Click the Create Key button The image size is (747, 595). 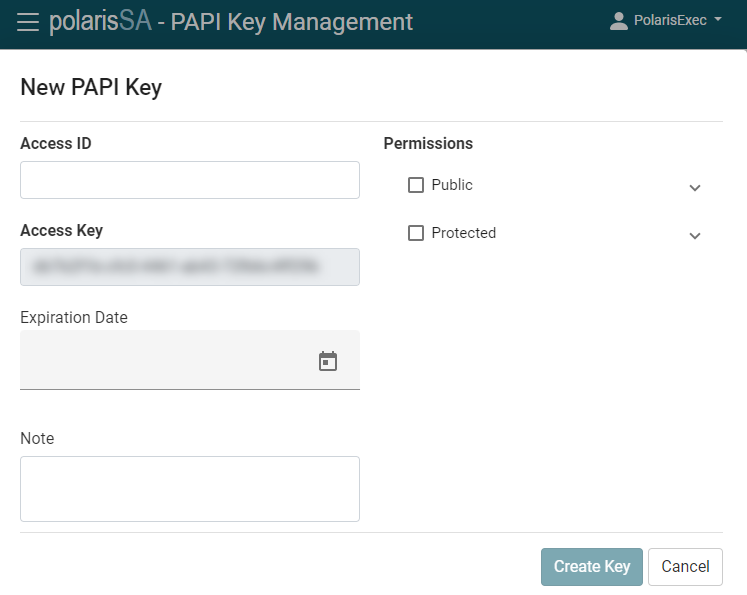592,566
